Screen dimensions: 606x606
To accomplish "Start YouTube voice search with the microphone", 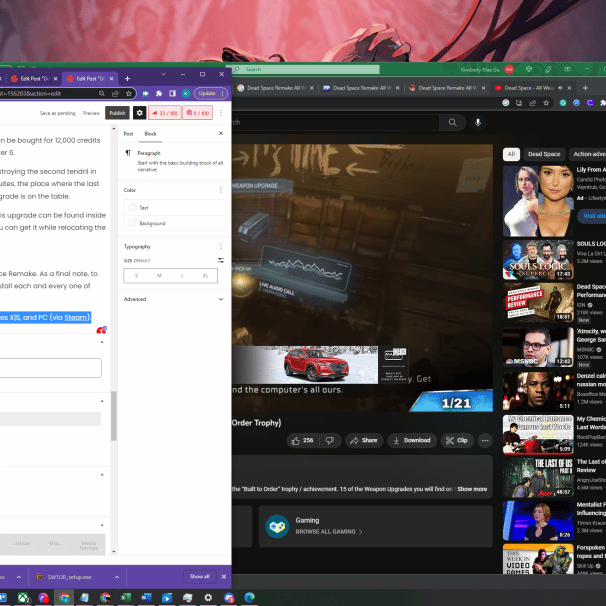I will click(x=478, y=122).
